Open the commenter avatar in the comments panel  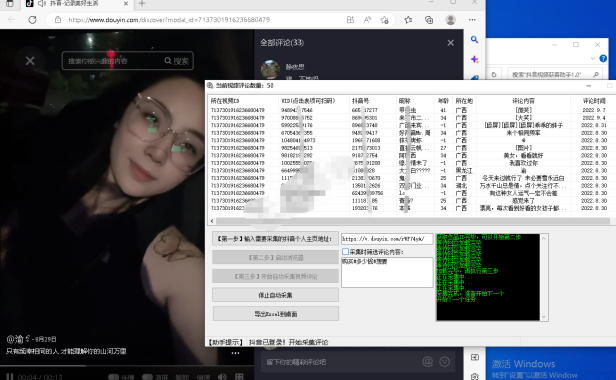(x=270, y=70)
